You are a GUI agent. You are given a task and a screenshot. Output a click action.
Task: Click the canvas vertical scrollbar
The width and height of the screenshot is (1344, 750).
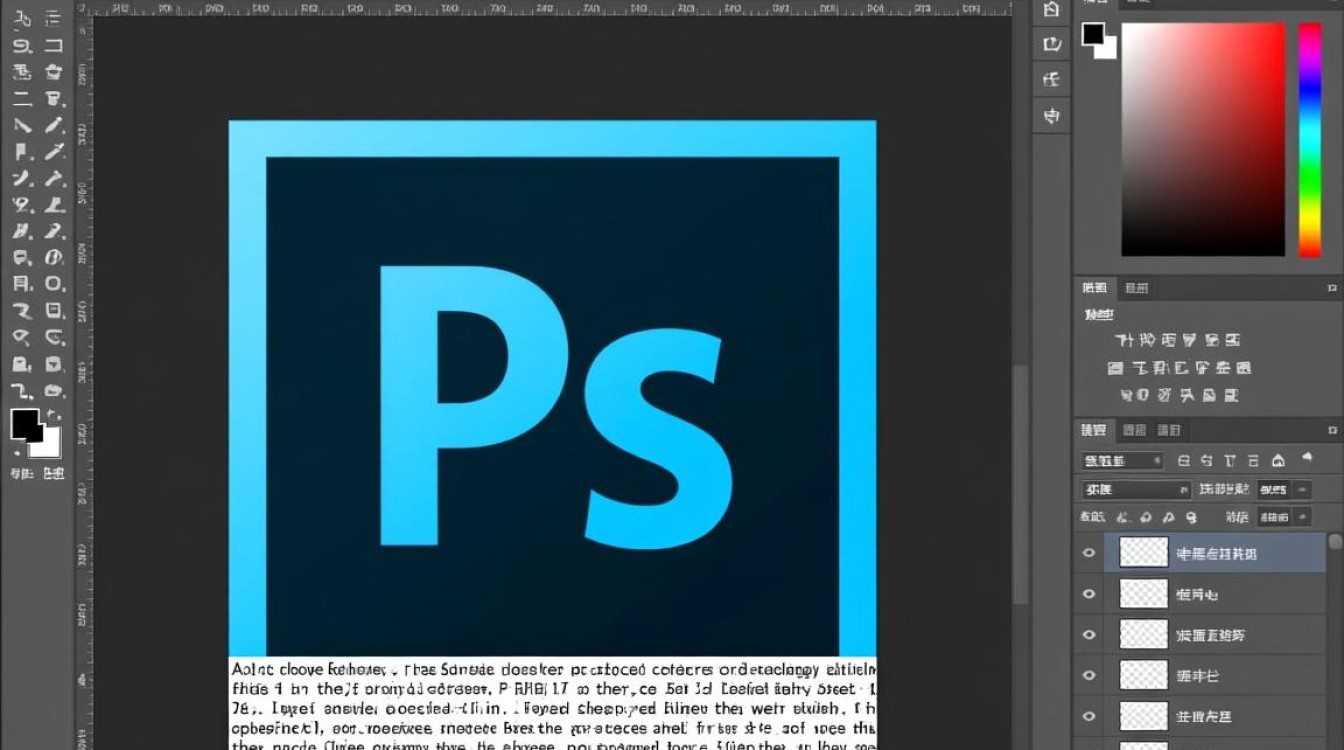click(1020, 485)
